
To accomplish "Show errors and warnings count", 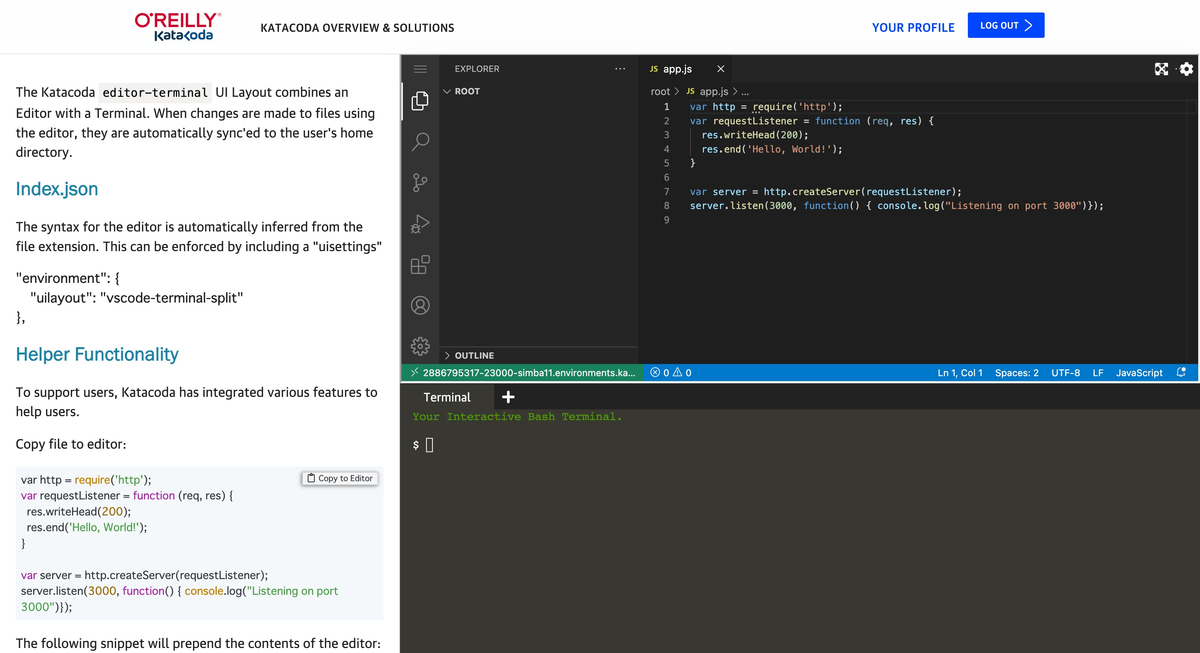I will 671,373.
